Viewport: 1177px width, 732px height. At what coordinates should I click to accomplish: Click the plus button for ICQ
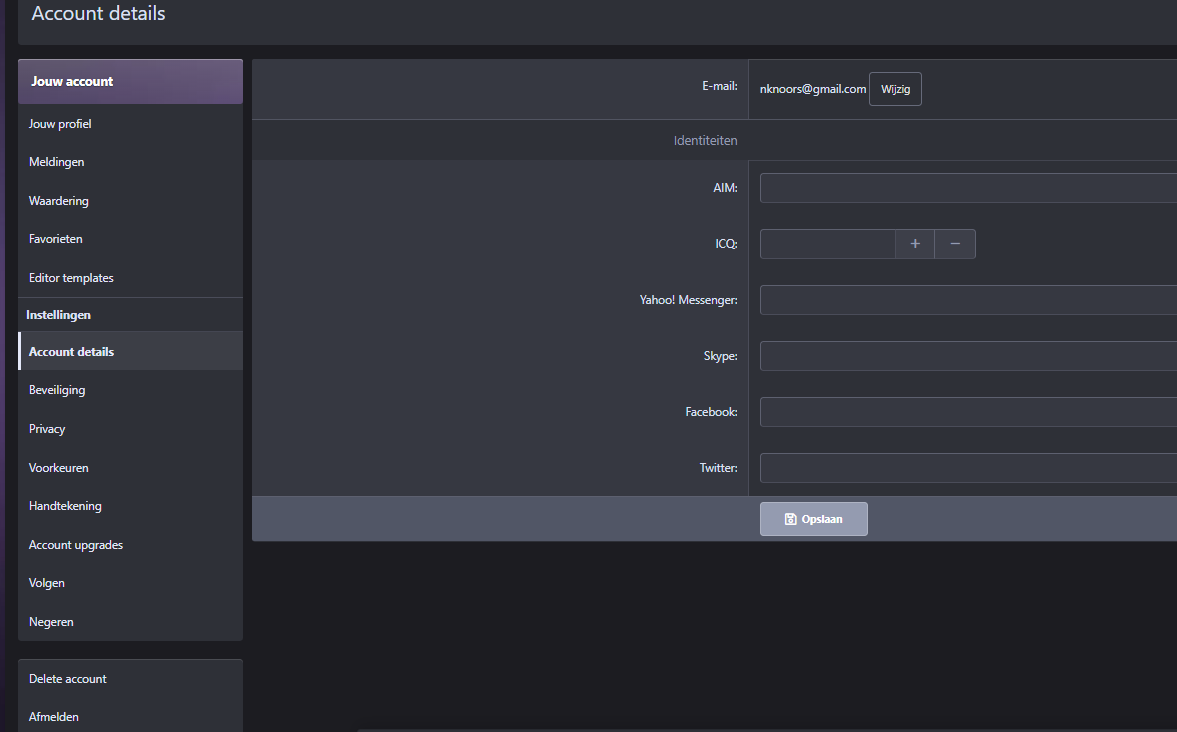(914, 244)
